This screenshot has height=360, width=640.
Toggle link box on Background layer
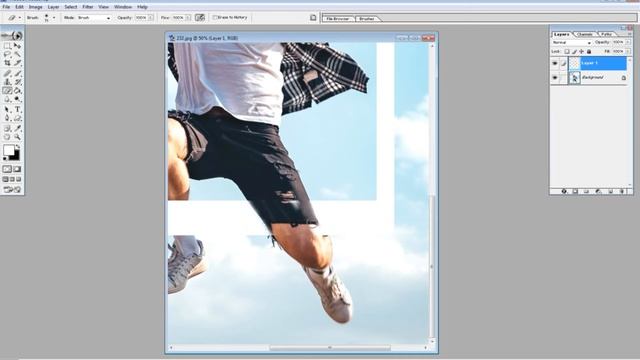pos(563,78)
